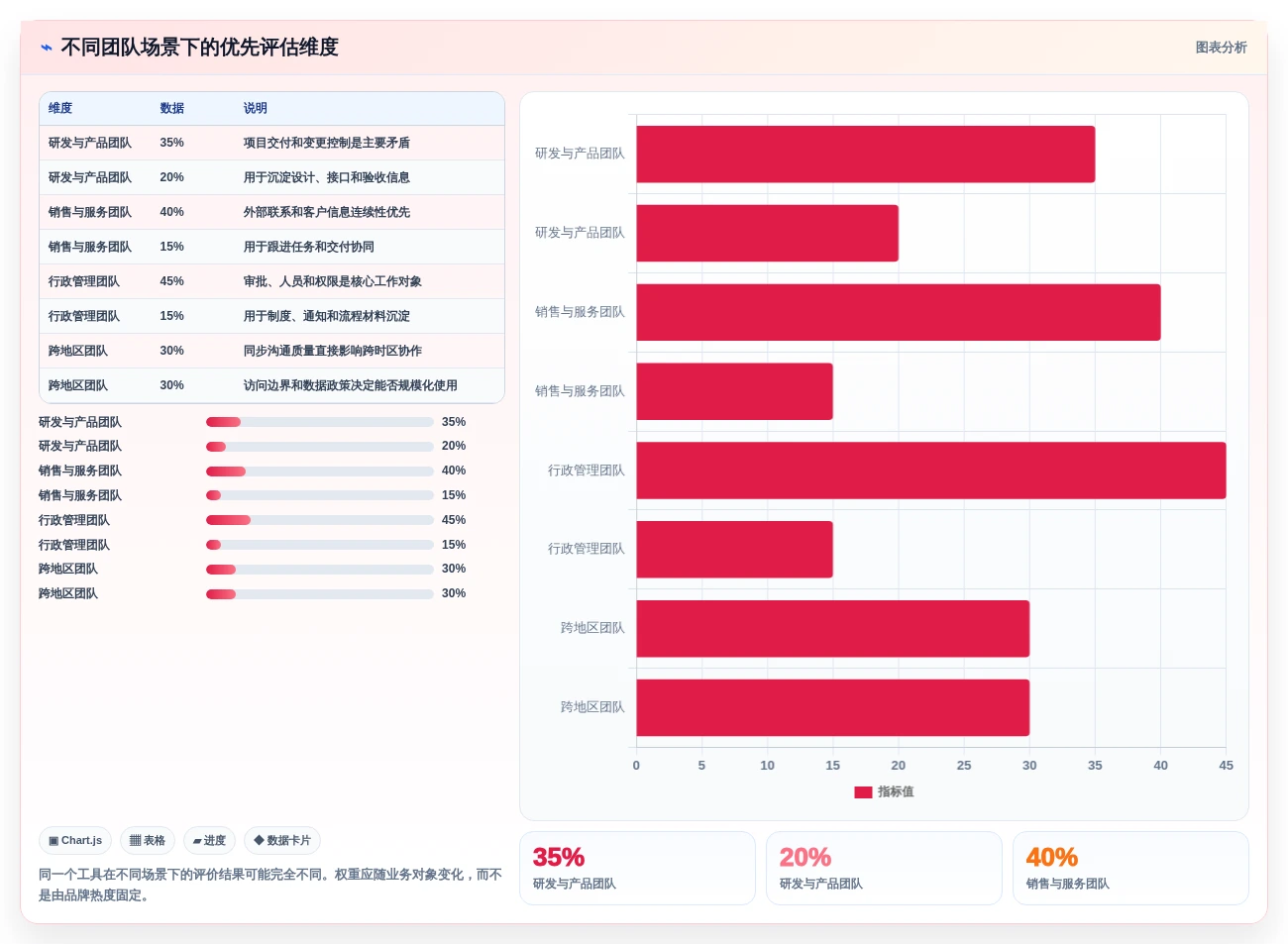Click the red 指标值 legend swatch
The width and height of the screenshot is (1288, 944).
pyautogui.click(x=863, y=792)
